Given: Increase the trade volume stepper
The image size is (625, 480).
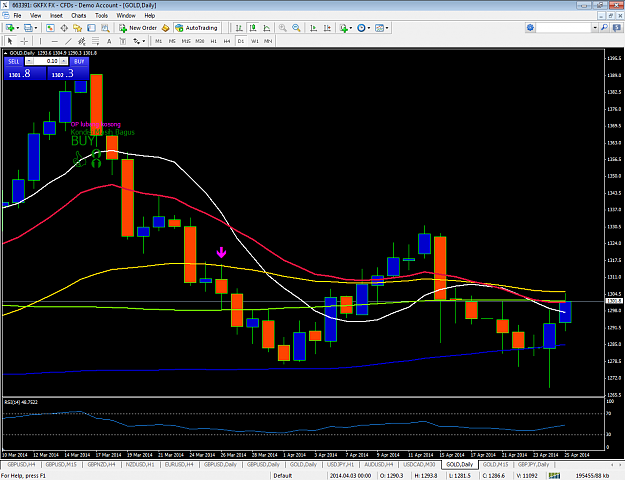Looking at the screenshot, I should (x=63, y=61).
